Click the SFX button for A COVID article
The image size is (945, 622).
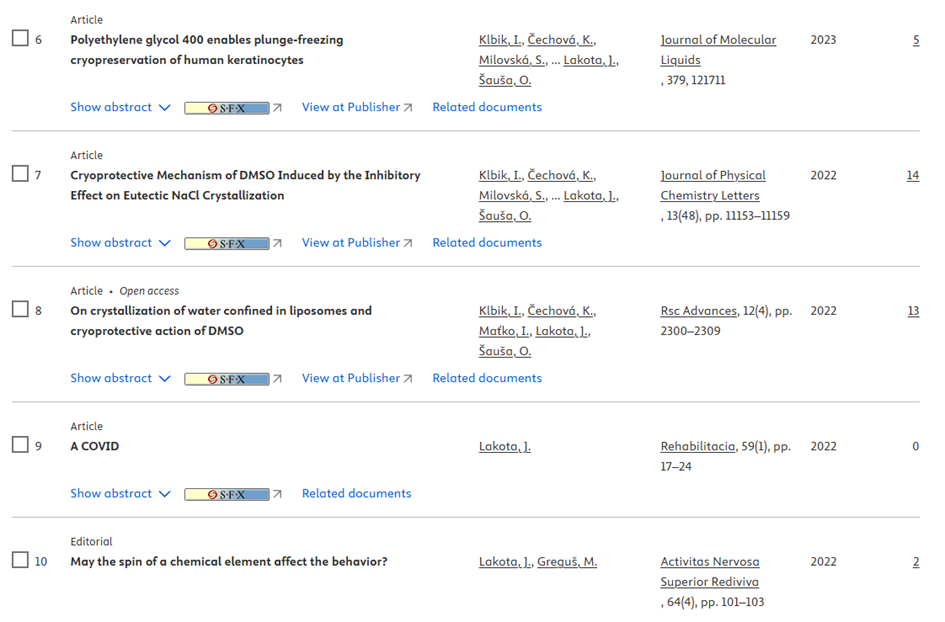coord(227,494)
